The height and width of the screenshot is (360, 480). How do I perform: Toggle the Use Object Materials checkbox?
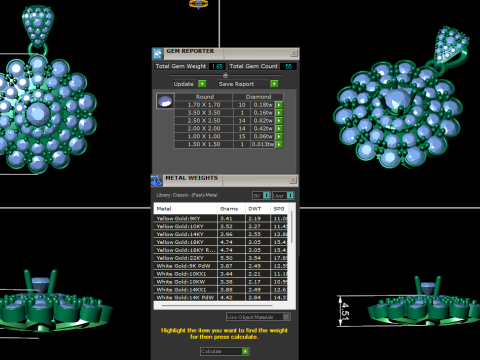(x=286, y=317)
